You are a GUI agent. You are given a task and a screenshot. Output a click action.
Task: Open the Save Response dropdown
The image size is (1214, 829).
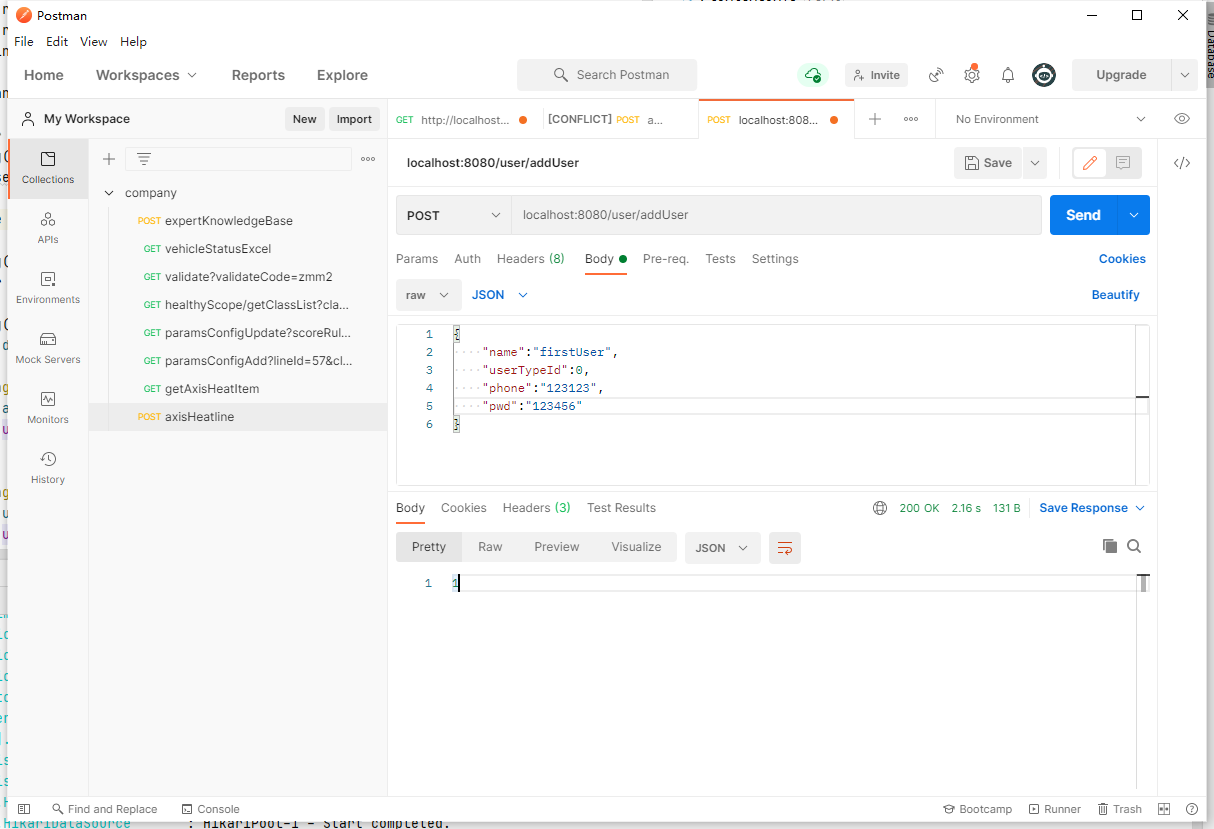[1092, 508]
